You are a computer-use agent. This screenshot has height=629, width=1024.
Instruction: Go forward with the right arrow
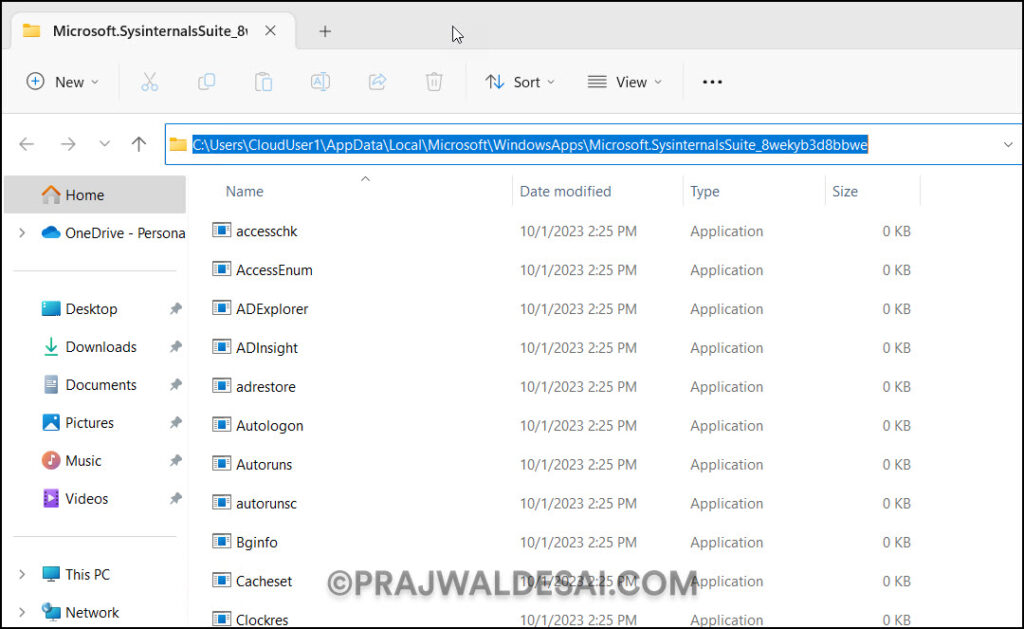tap(68, 144)
